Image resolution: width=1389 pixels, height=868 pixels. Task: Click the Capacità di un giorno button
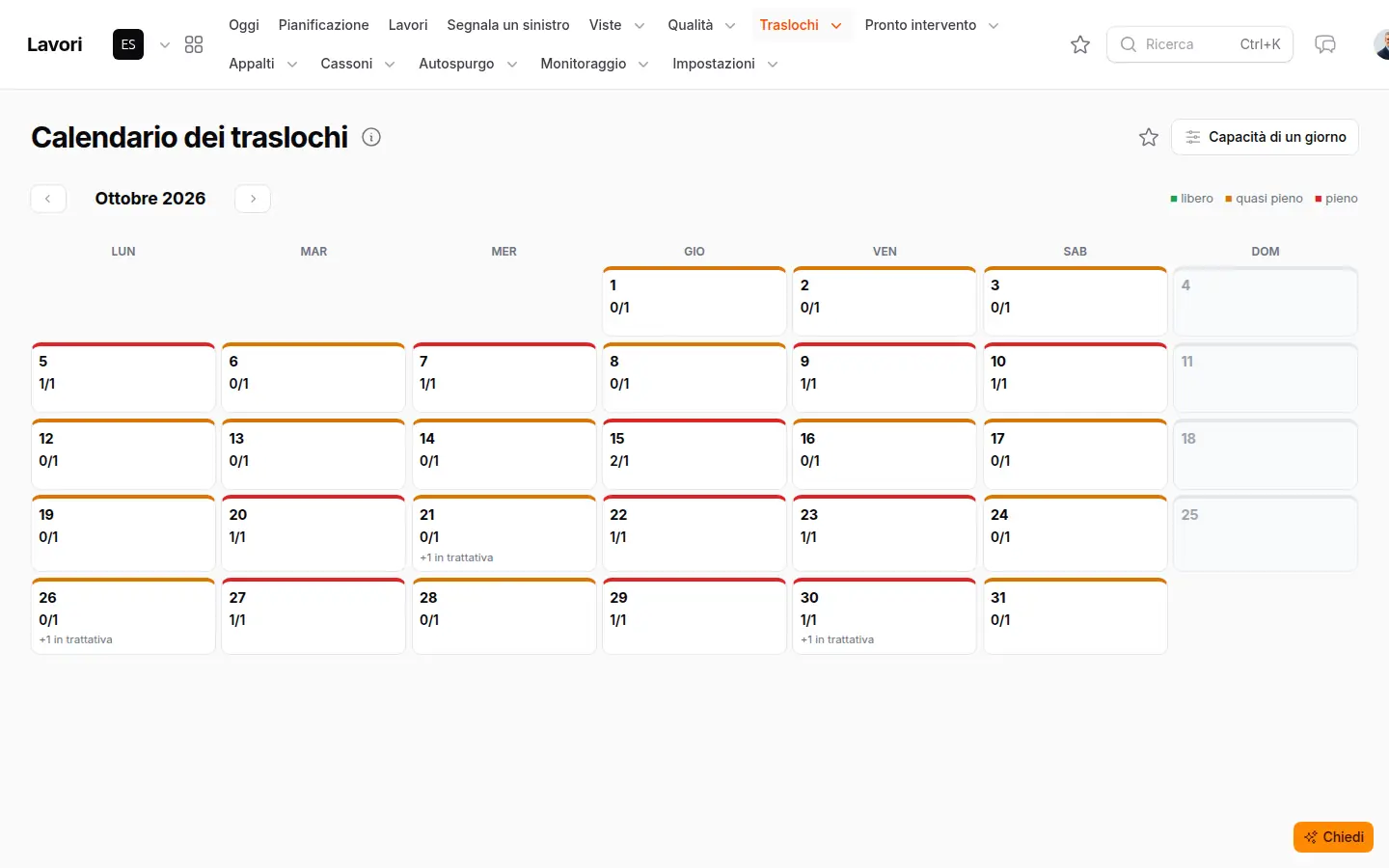pyautogui.click(x=1265, y=137)
